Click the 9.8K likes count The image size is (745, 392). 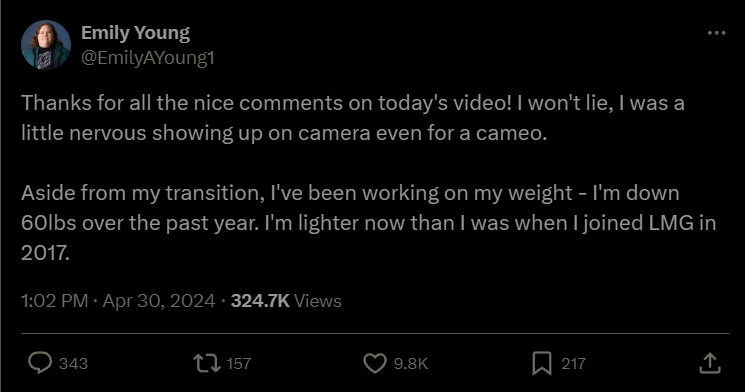(411, 363)
